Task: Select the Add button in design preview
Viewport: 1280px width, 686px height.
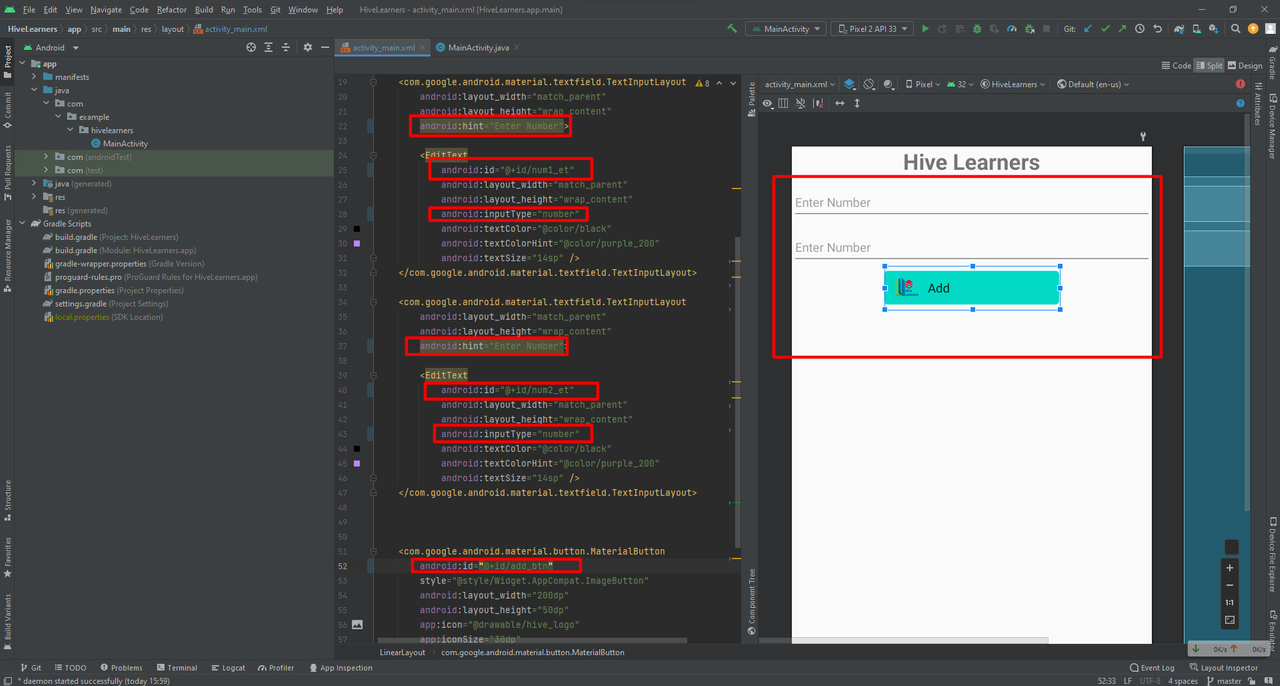Action: pos(972,288)
